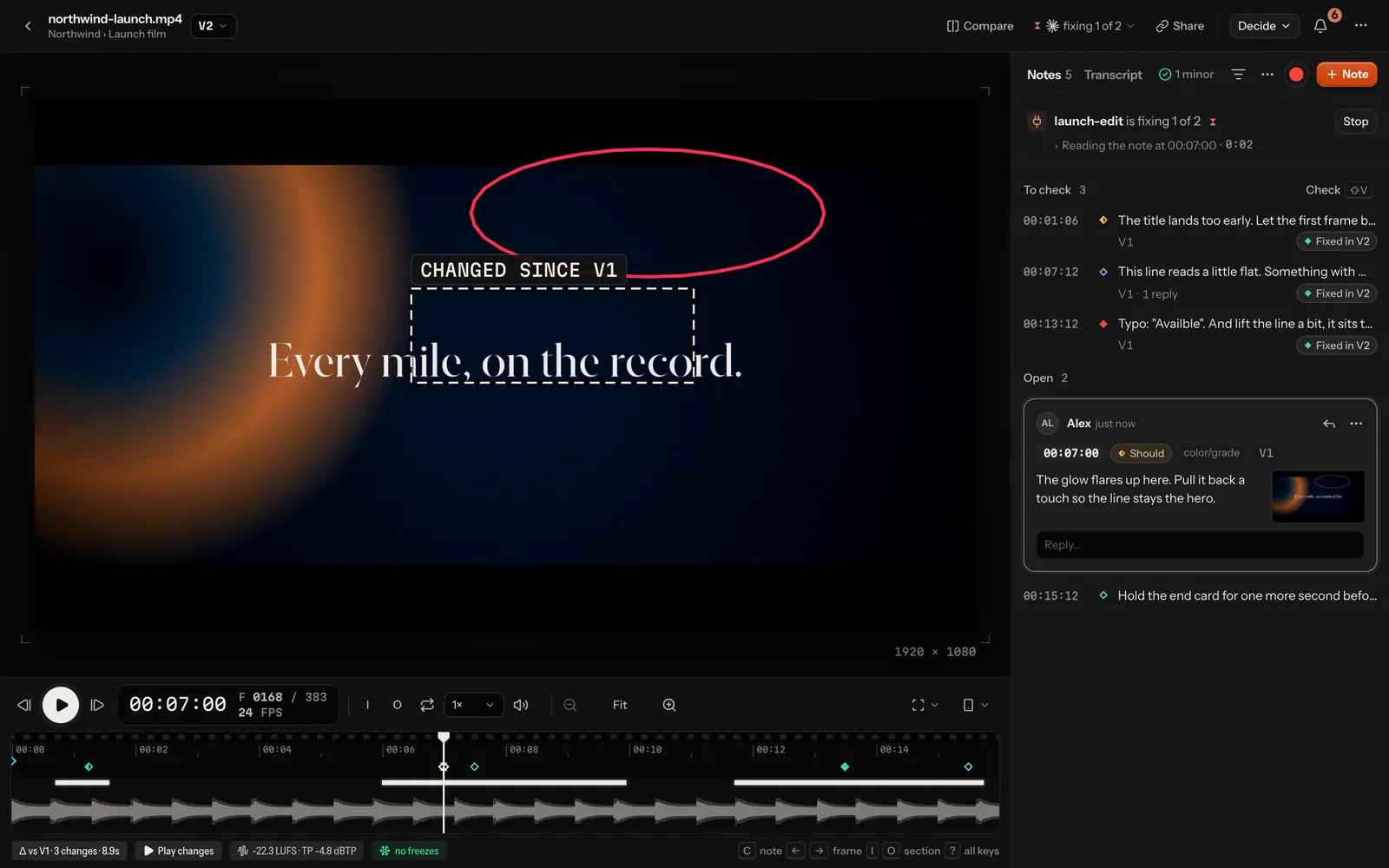Step forward one frame

(97, 705)
